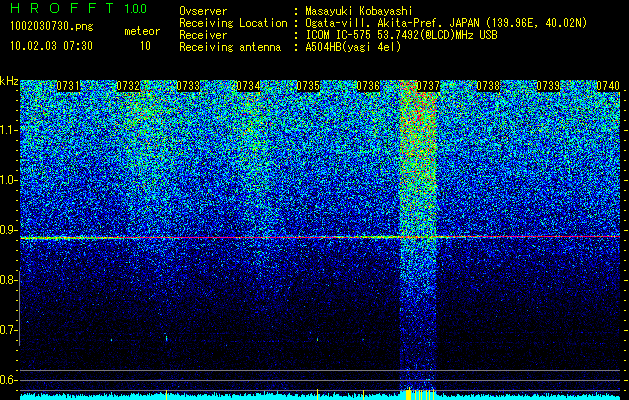Screen dimensions: 629x400
Task: Click the 1.00 version number
Action: click(x=135, y=8)
